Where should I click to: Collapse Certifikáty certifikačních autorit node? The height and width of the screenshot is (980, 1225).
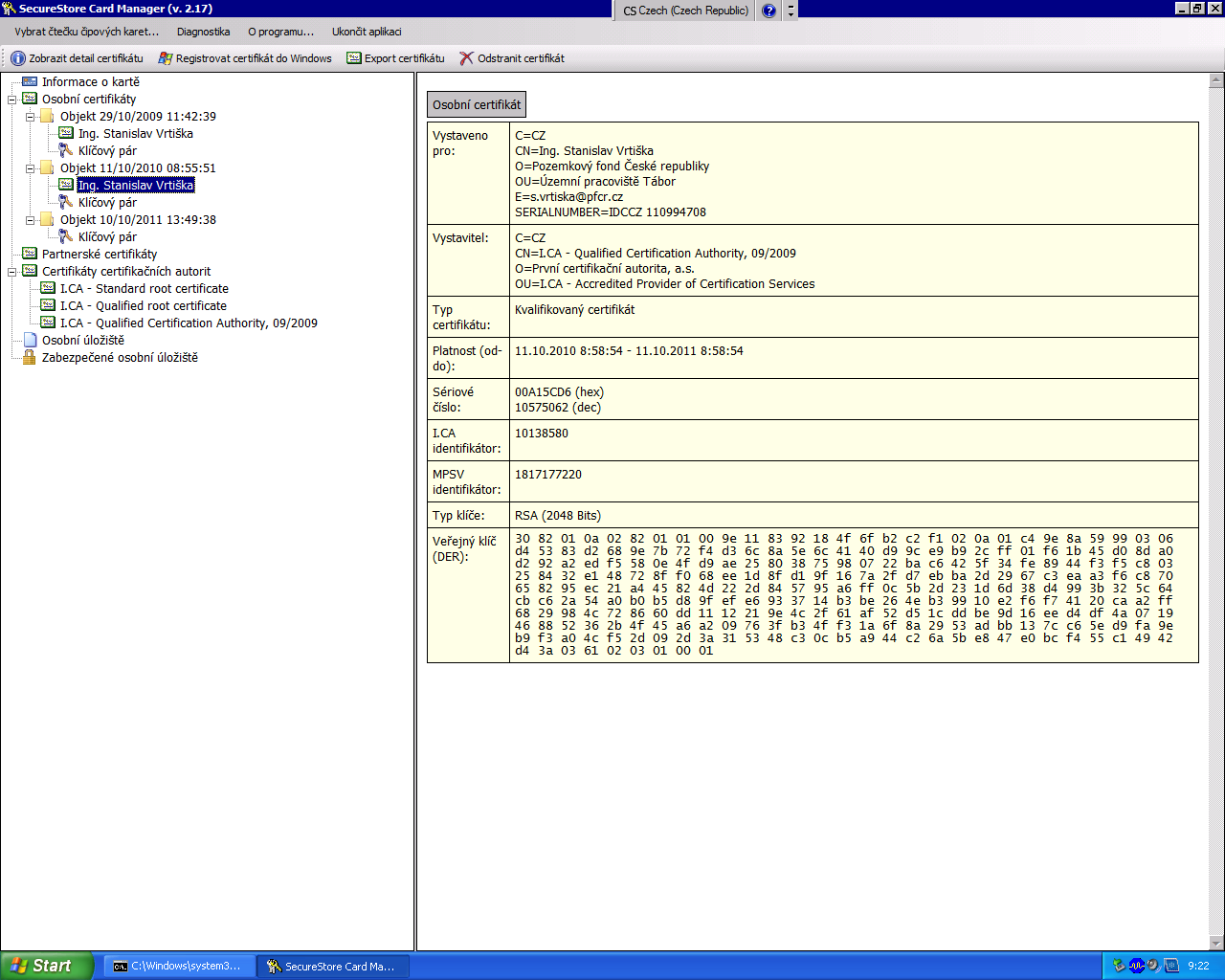point(12,271)
